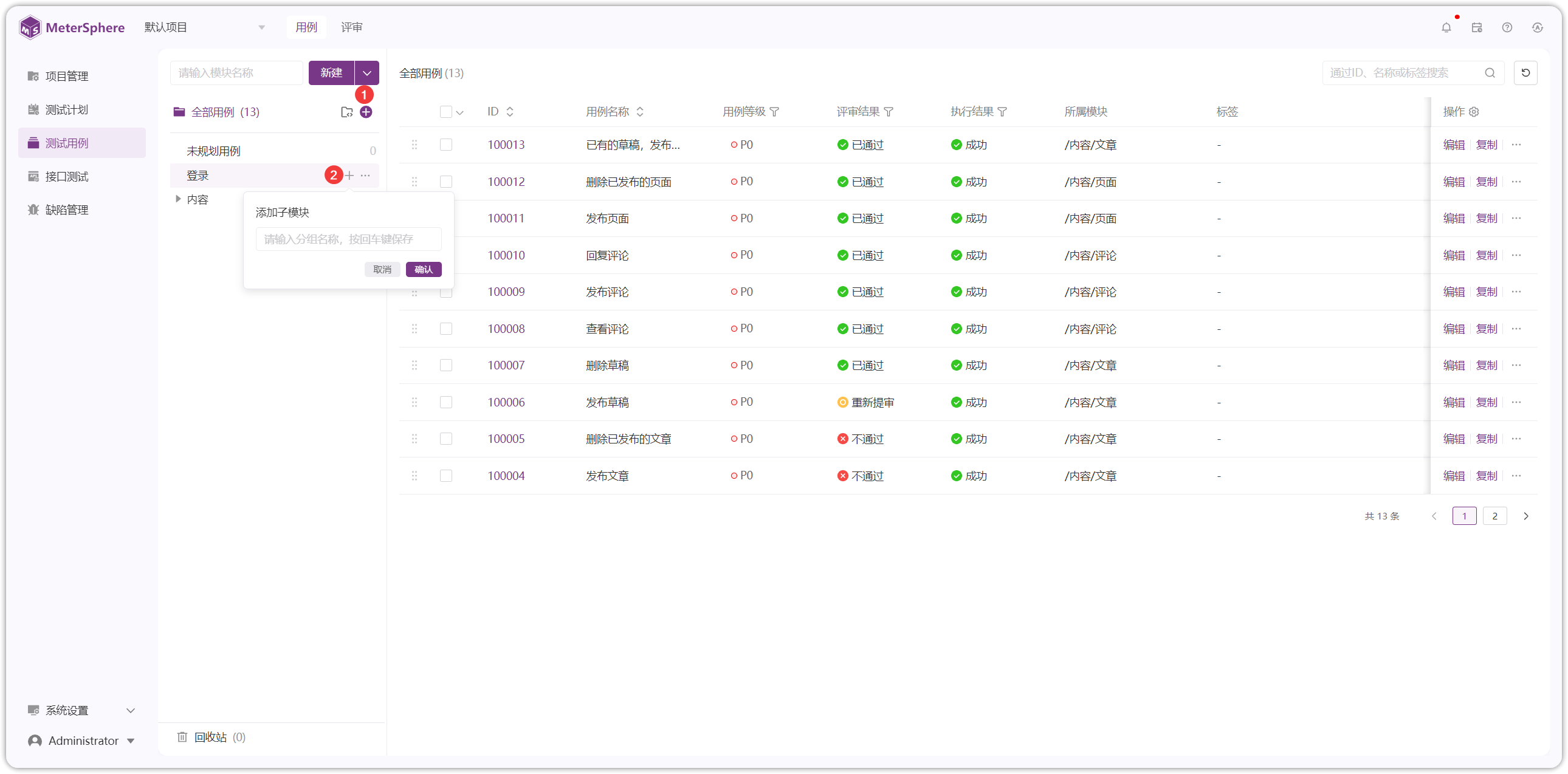Click the submodule name input field
This screenshot has height=774, width=1568.
click(x=348, y=239)
